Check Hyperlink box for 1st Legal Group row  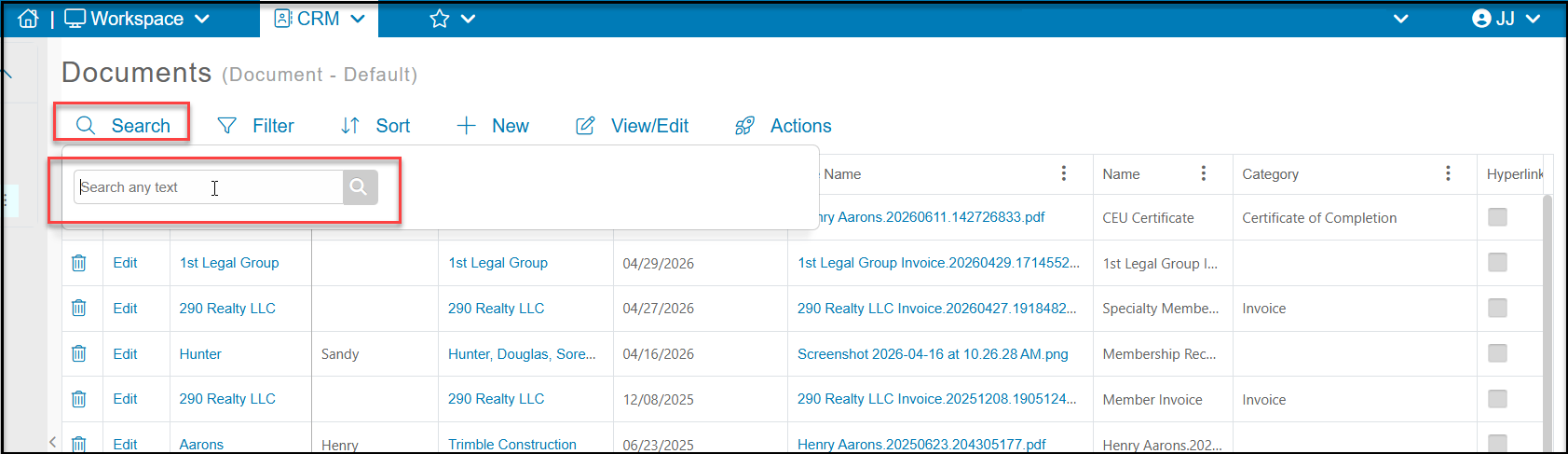point(1497,263)
